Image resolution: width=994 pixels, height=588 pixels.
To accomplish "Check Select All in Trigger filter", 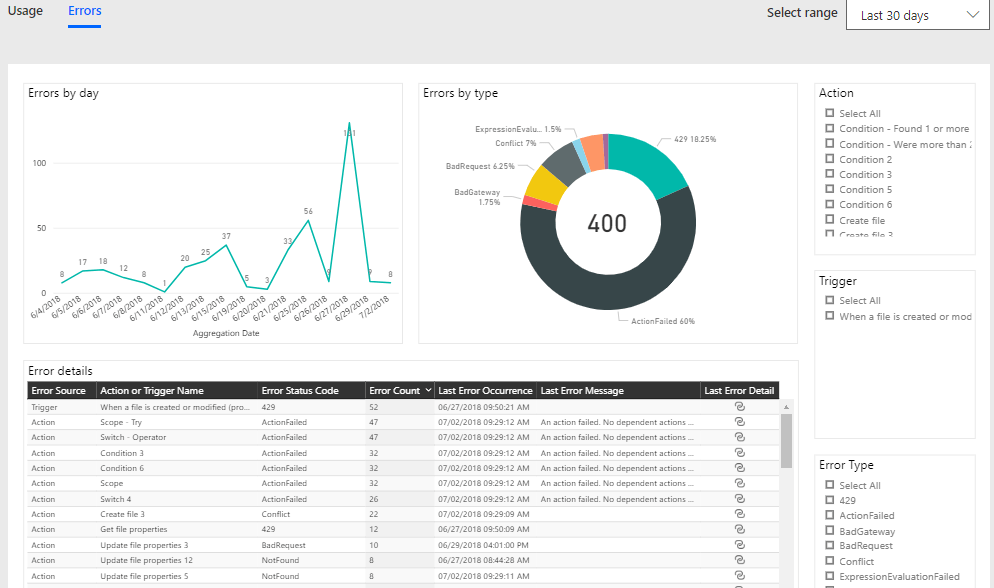I will [829, 300].
